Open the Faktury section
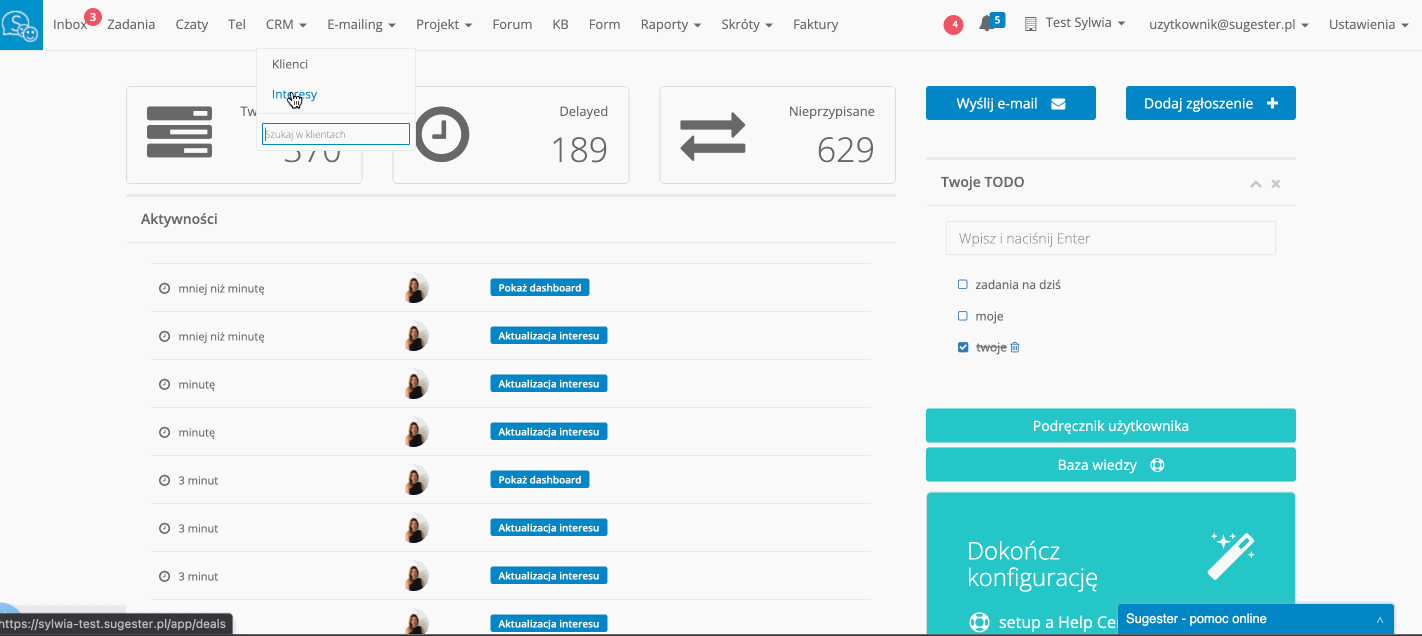Viewport: 1422px width, 636px height. 816,24
